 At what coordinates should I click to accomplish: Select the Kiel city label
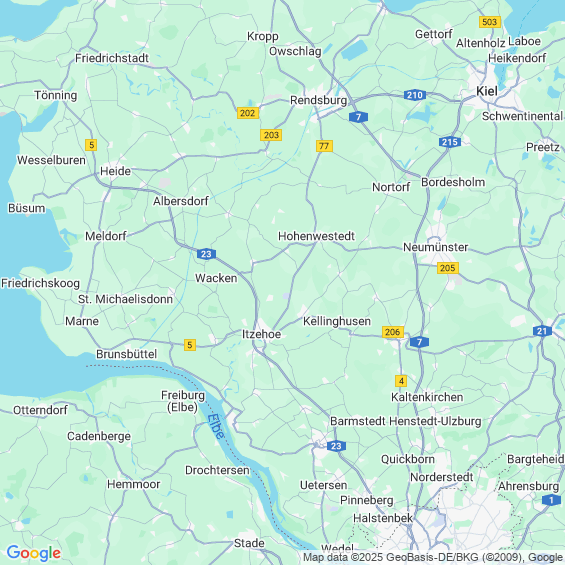pos(487,91)
